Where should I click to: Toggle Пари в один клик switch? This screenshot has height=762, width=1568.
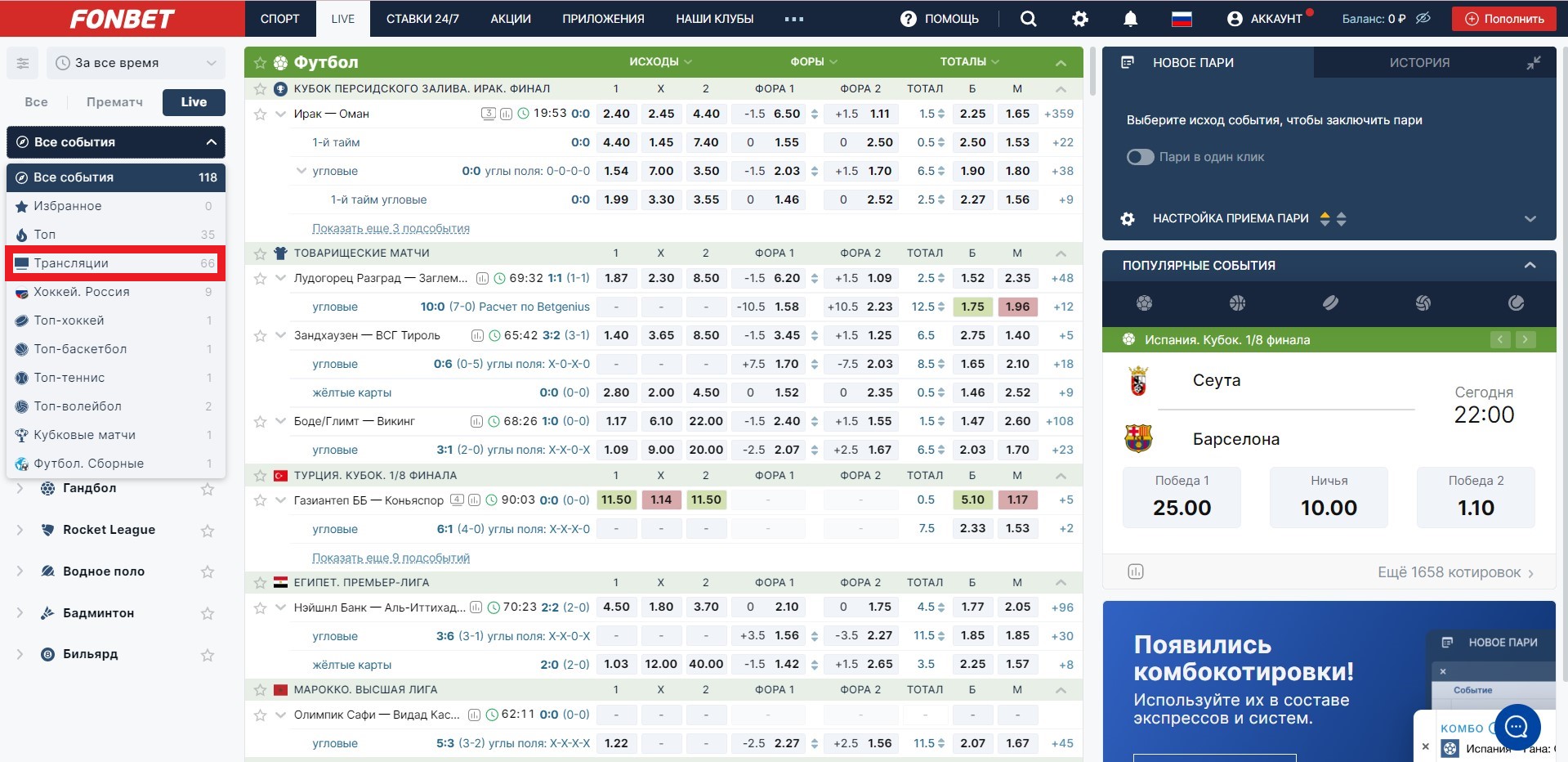tap(1140, 157)
